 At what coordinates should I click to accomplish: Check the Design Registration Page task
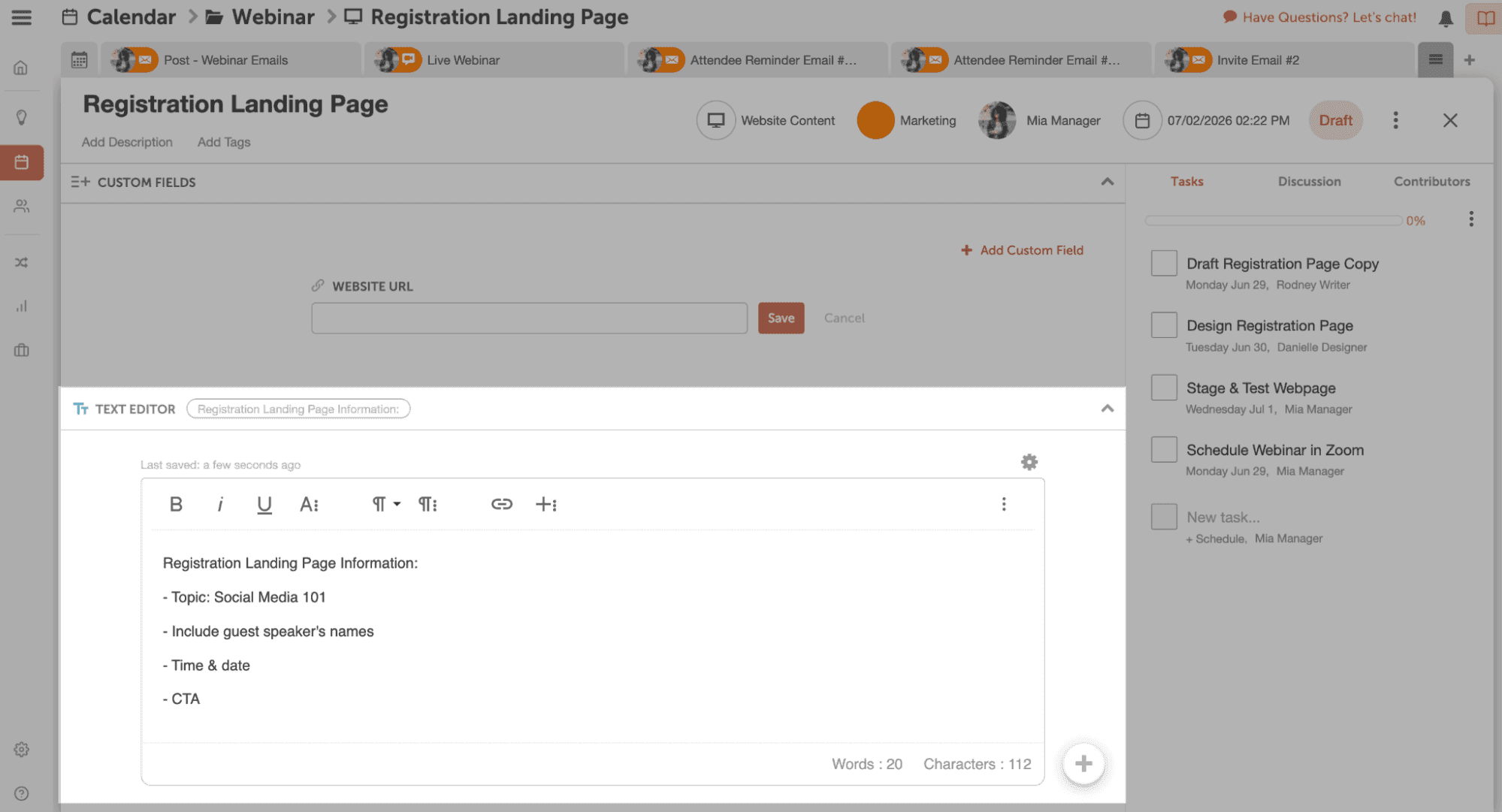(x=1163, y=325)
